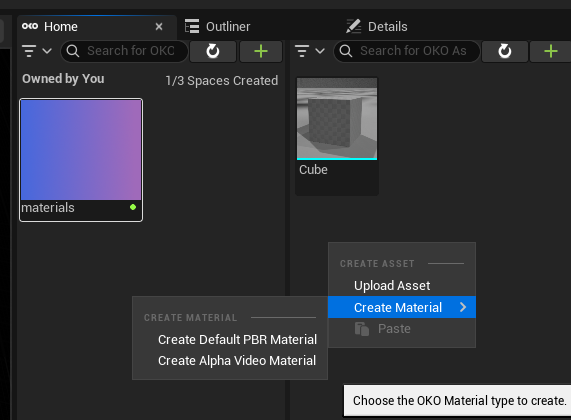Click the magnifier icon in the spaces search
Screen dimensions: 571x420
[x=73, y=51]
